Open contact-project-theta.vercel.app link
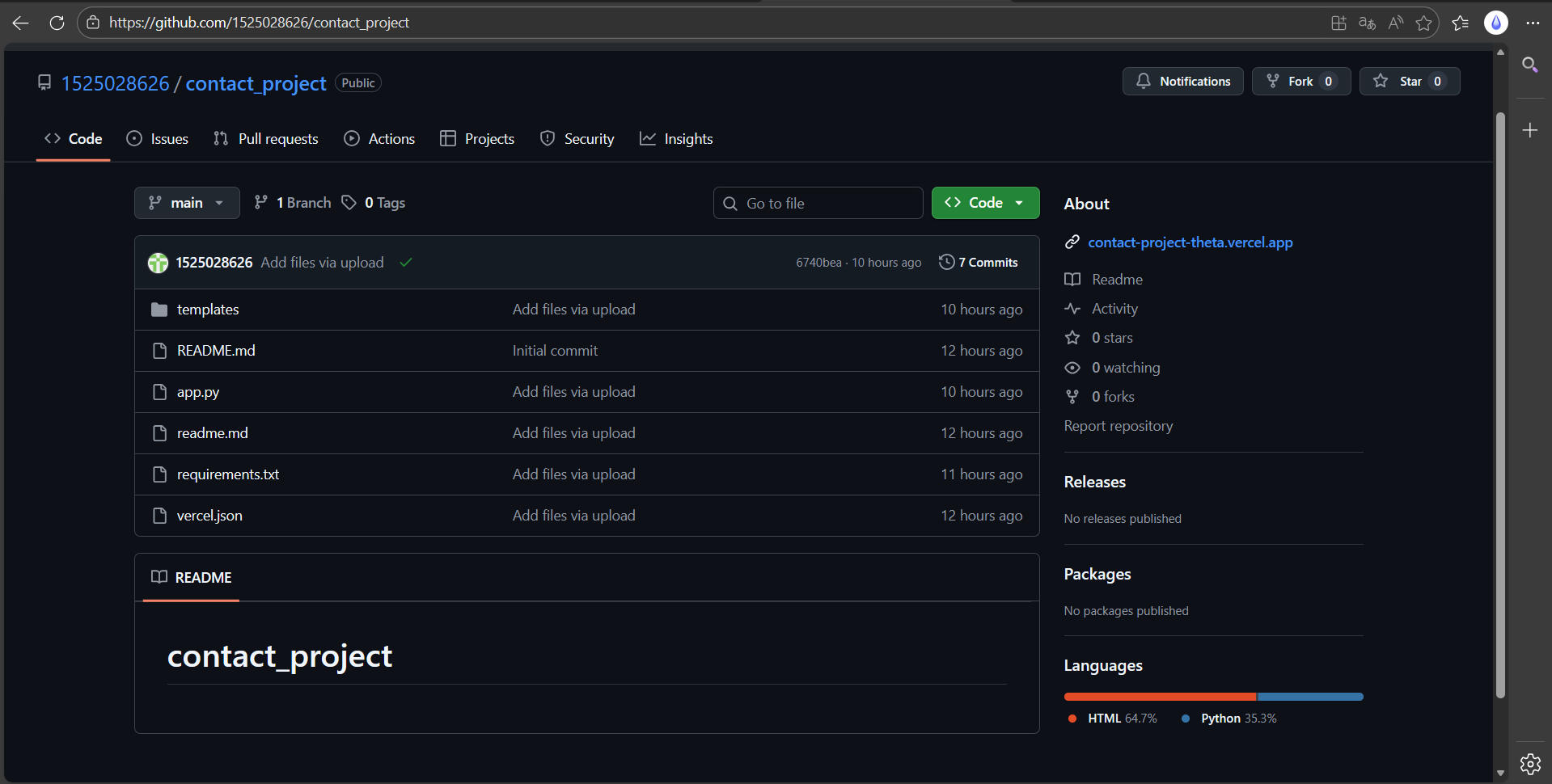Screen dimensions: 1552x784 coord(1190,242)
